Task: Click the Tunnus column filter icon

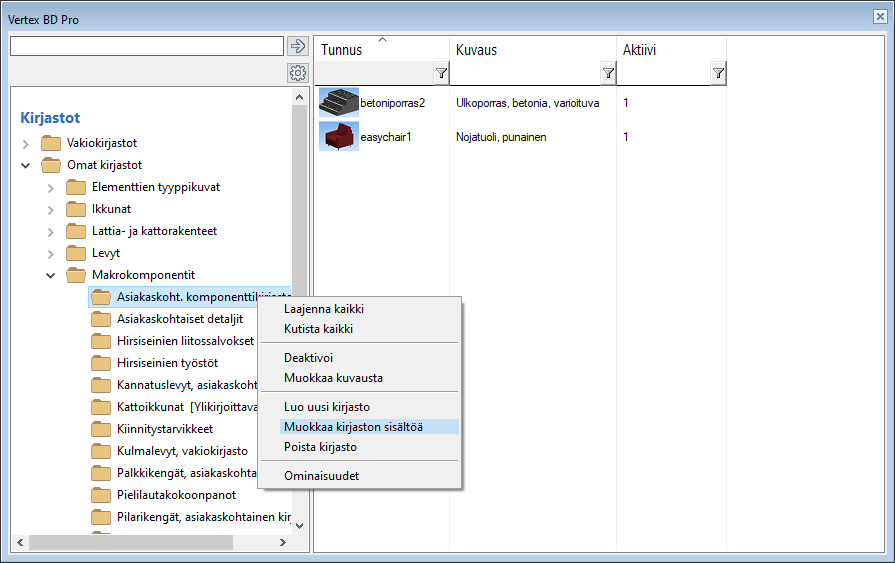Action: [441, 73]
